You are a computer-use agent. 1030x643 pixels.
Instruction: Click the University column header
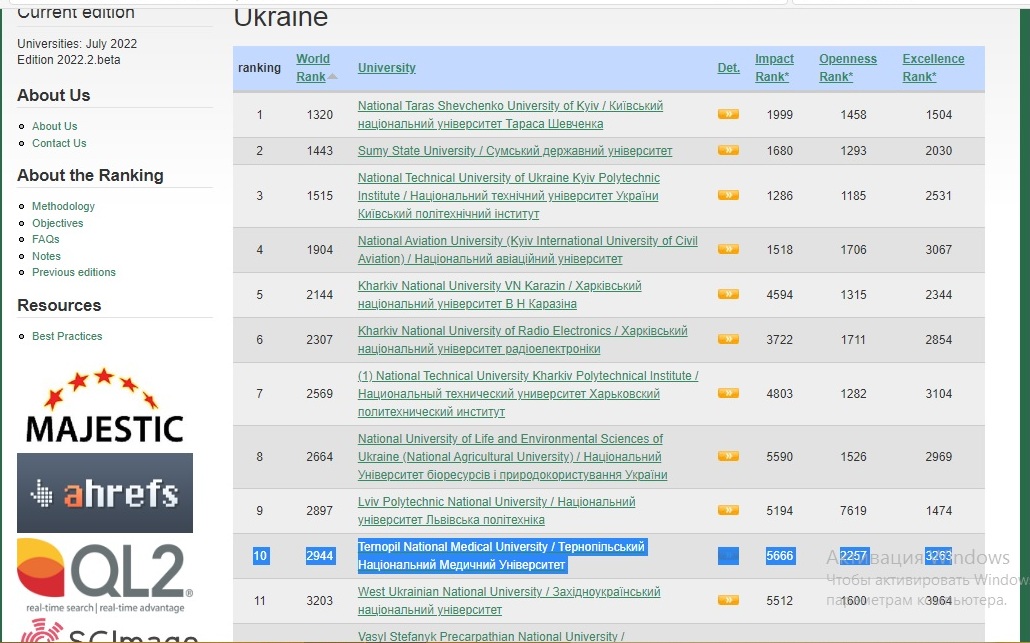tap(387, 68)
